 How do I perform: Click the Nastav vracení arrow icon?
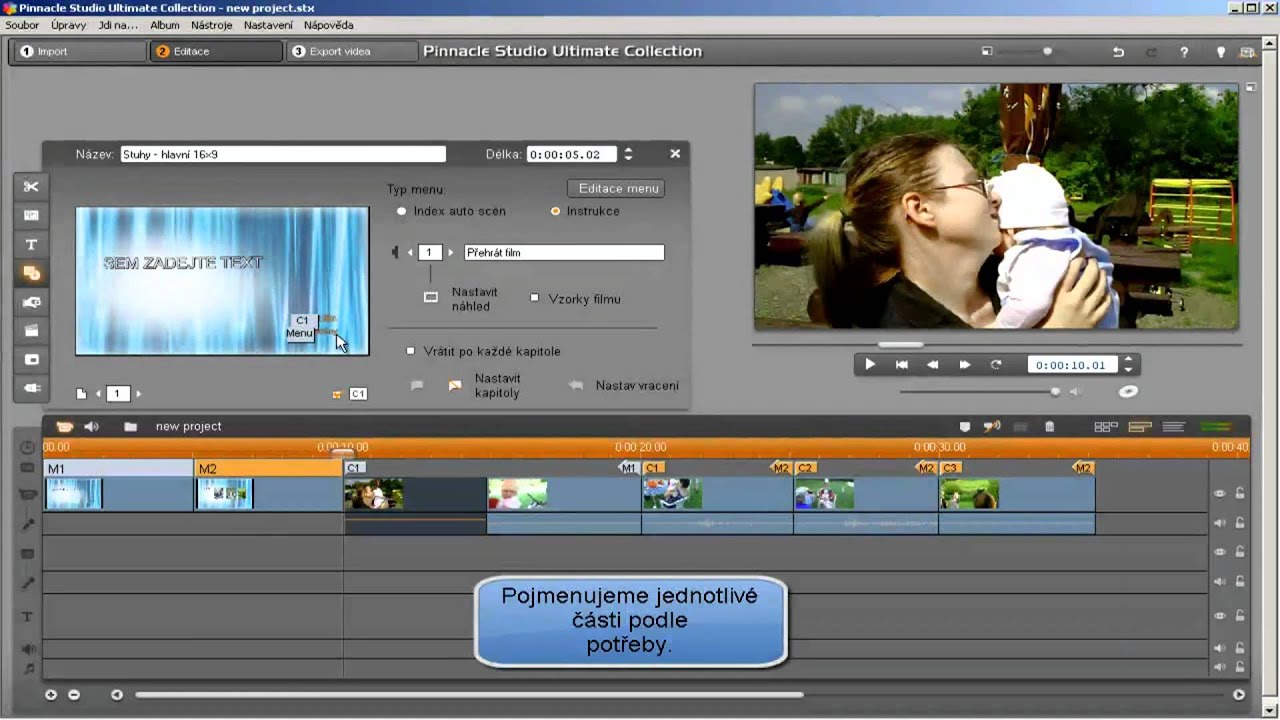coord(576,385)
